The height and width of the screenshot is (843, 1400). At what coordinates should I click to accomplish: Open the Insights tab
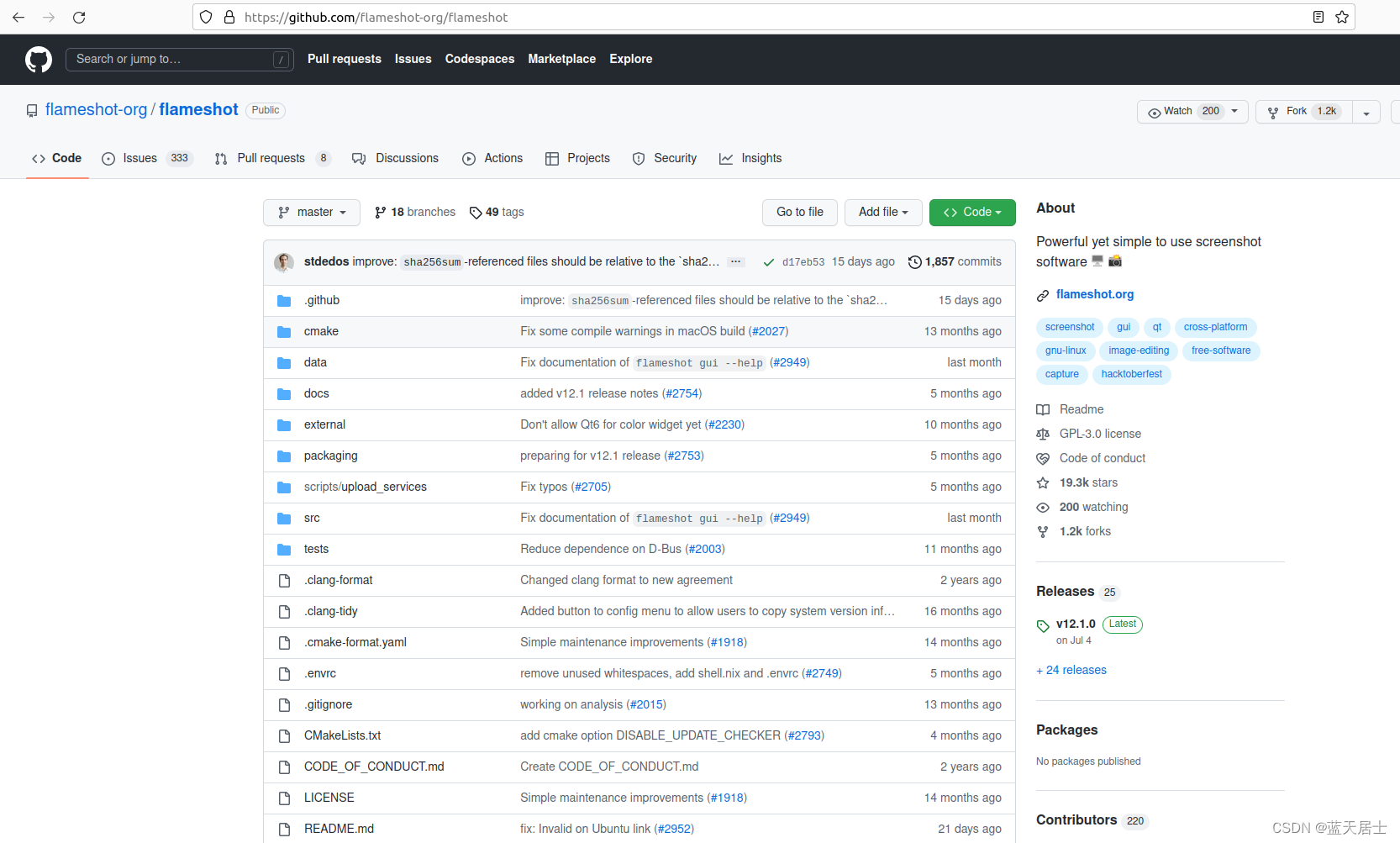coord(750,158)
